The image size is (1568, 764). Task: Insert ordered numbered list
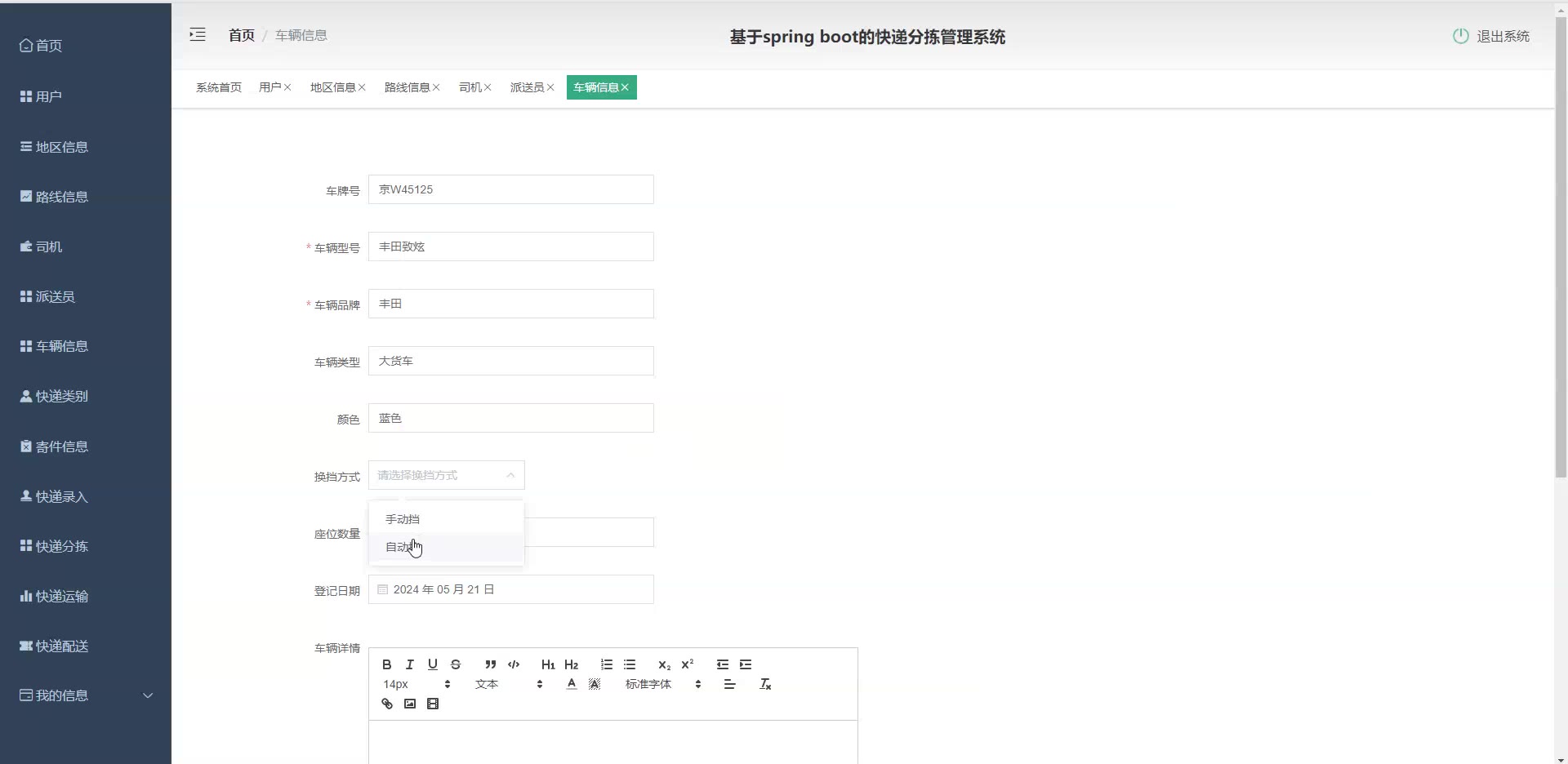[x=607, y=664]
